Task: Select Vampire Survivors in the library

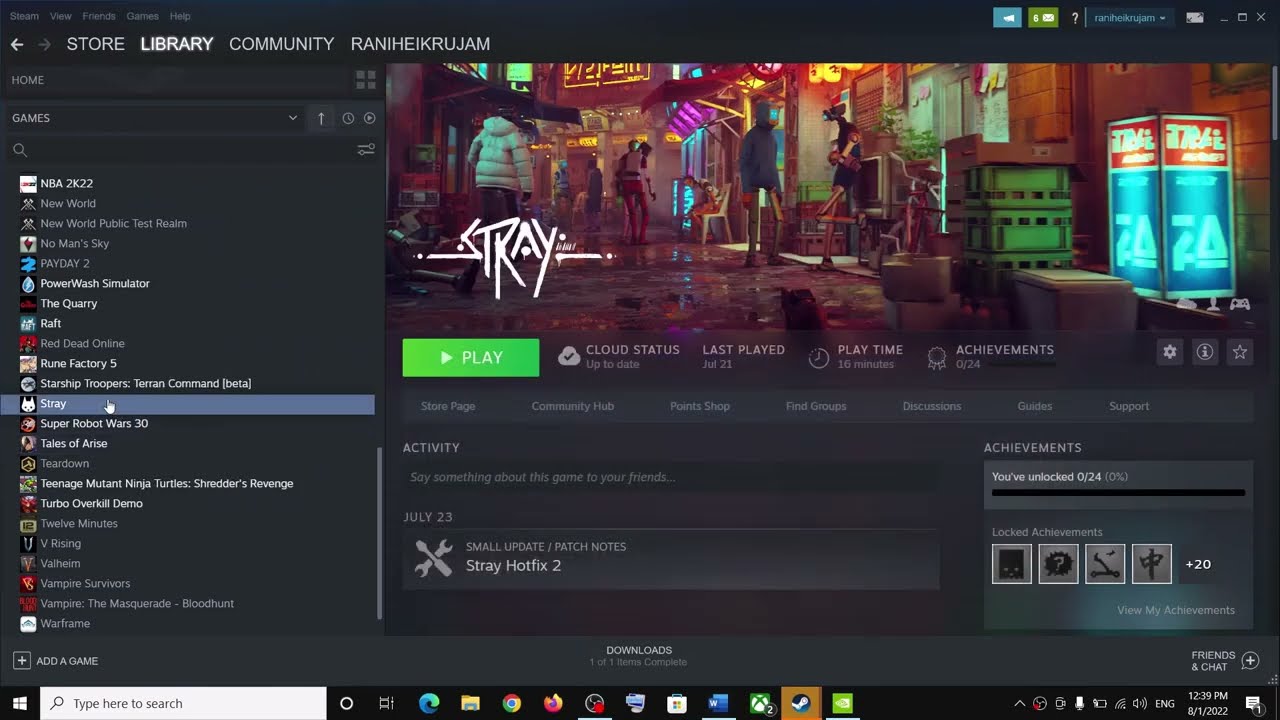Action: click(85, 583)
